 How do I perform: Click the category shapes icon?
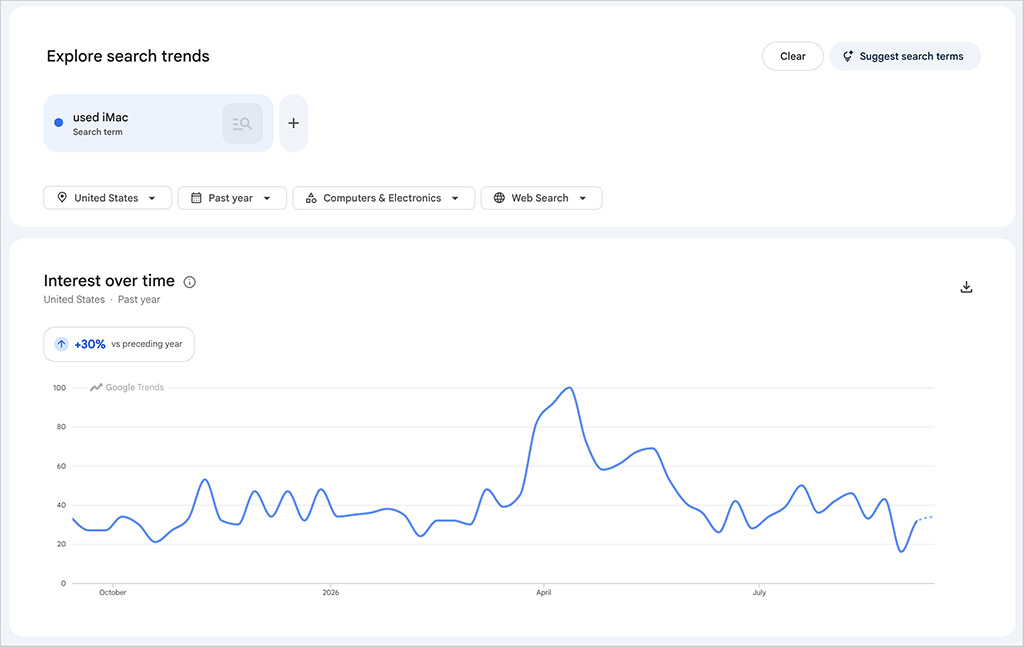point(311,198)
